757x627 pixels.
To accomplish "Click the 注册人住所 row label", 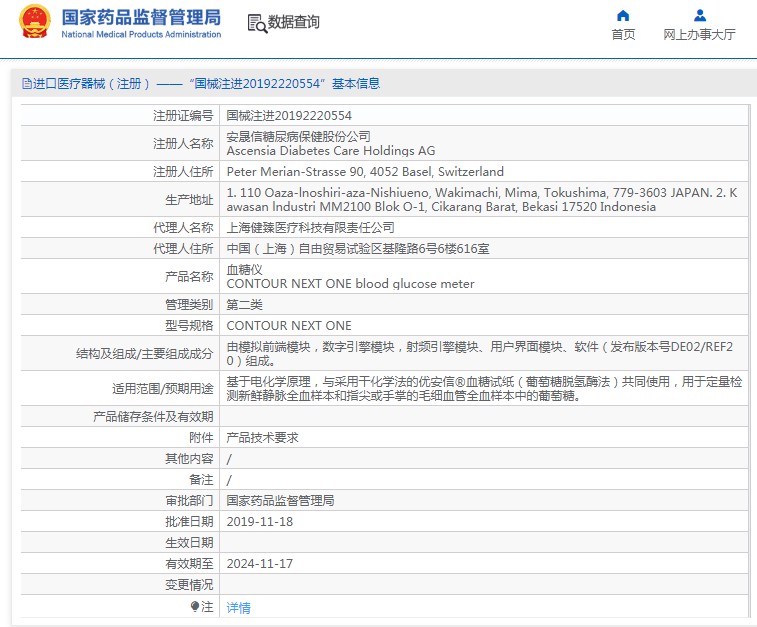I will pos(183,172).
